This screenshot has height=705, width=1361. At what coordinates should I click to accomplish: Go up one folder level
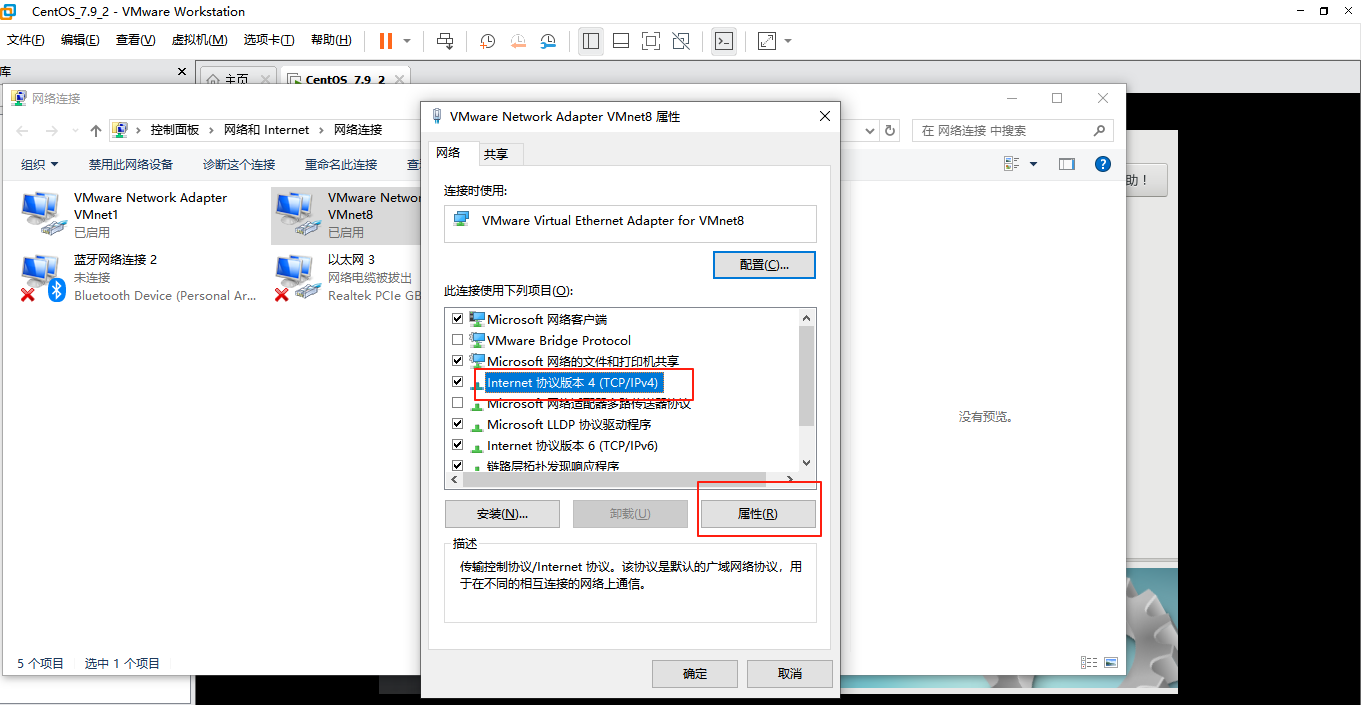96,130
